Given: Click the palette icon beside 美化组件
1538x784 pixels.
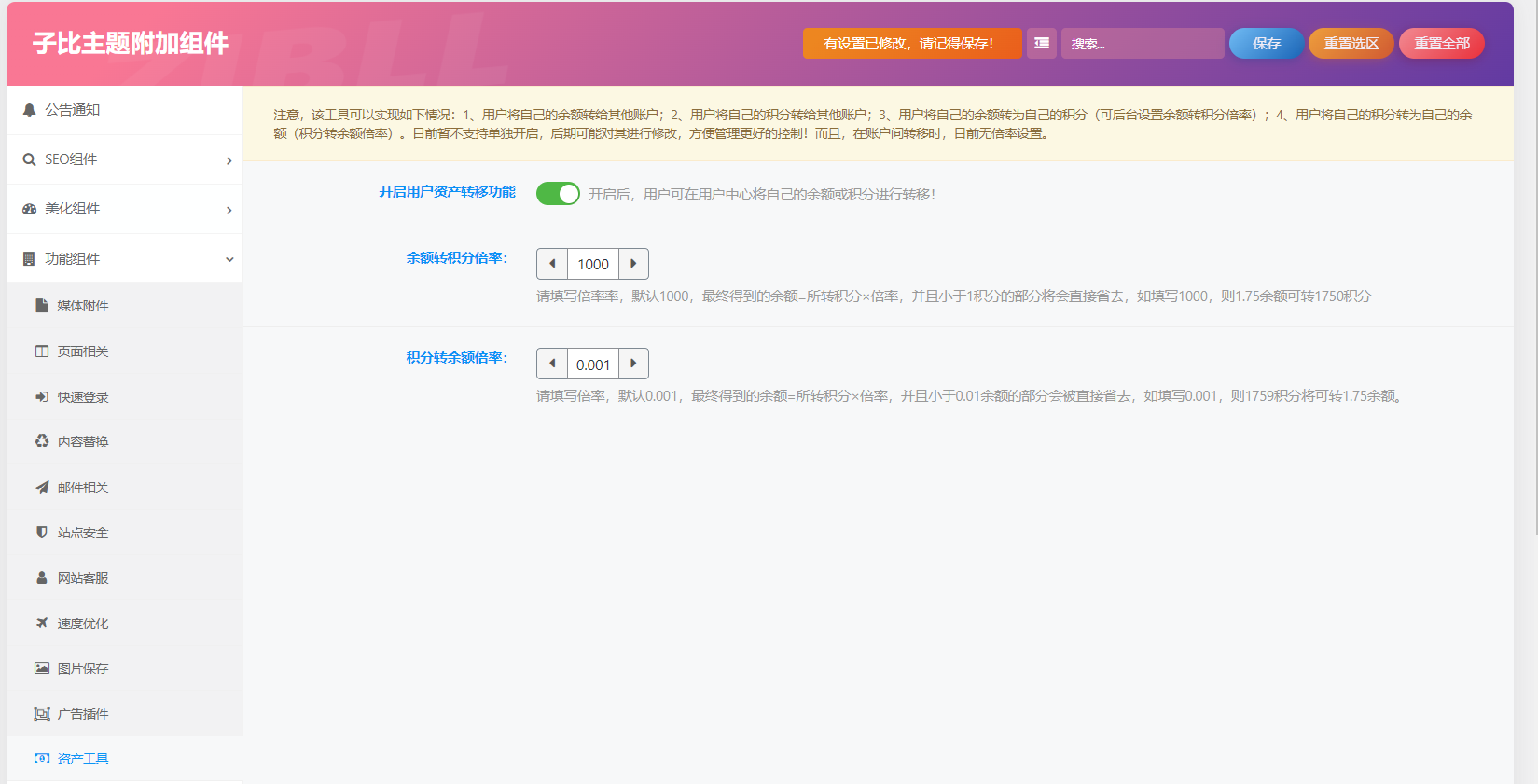Looking at the screenshot, I should click(x=29, y=209).
